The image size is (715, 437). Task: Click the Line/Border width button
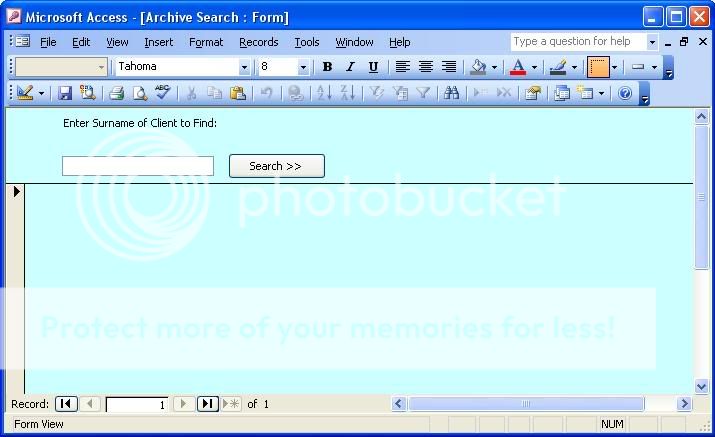(x=598, y=67)
